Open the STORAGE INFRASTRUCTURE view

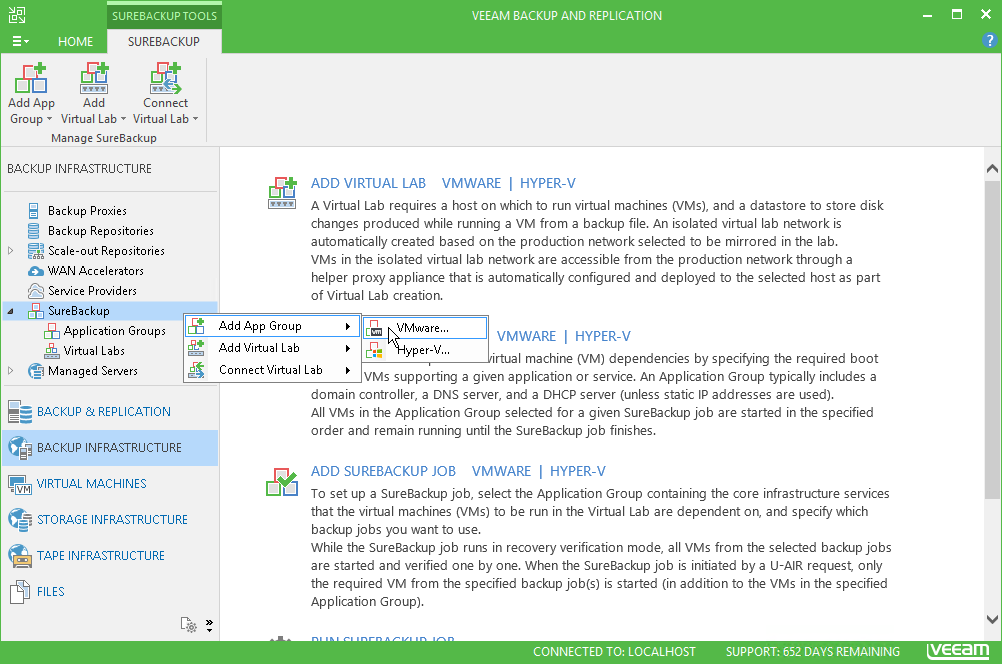tap(112, 520)
